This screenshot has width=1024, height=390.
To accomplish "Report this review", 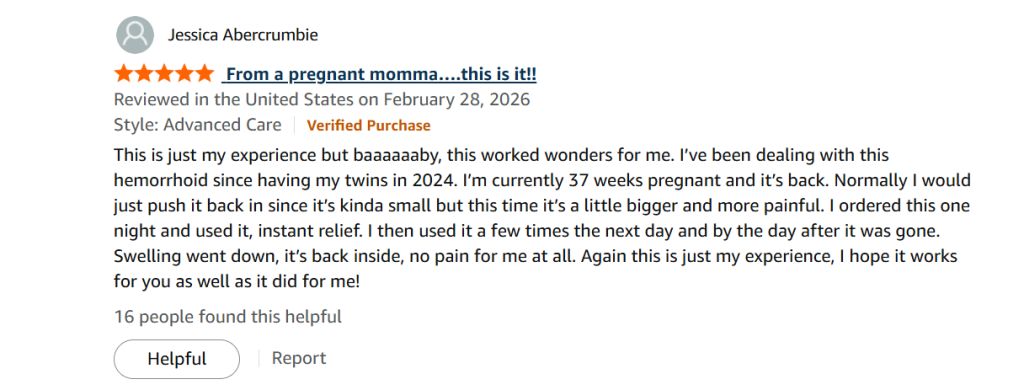I will [x=298, y=358].
